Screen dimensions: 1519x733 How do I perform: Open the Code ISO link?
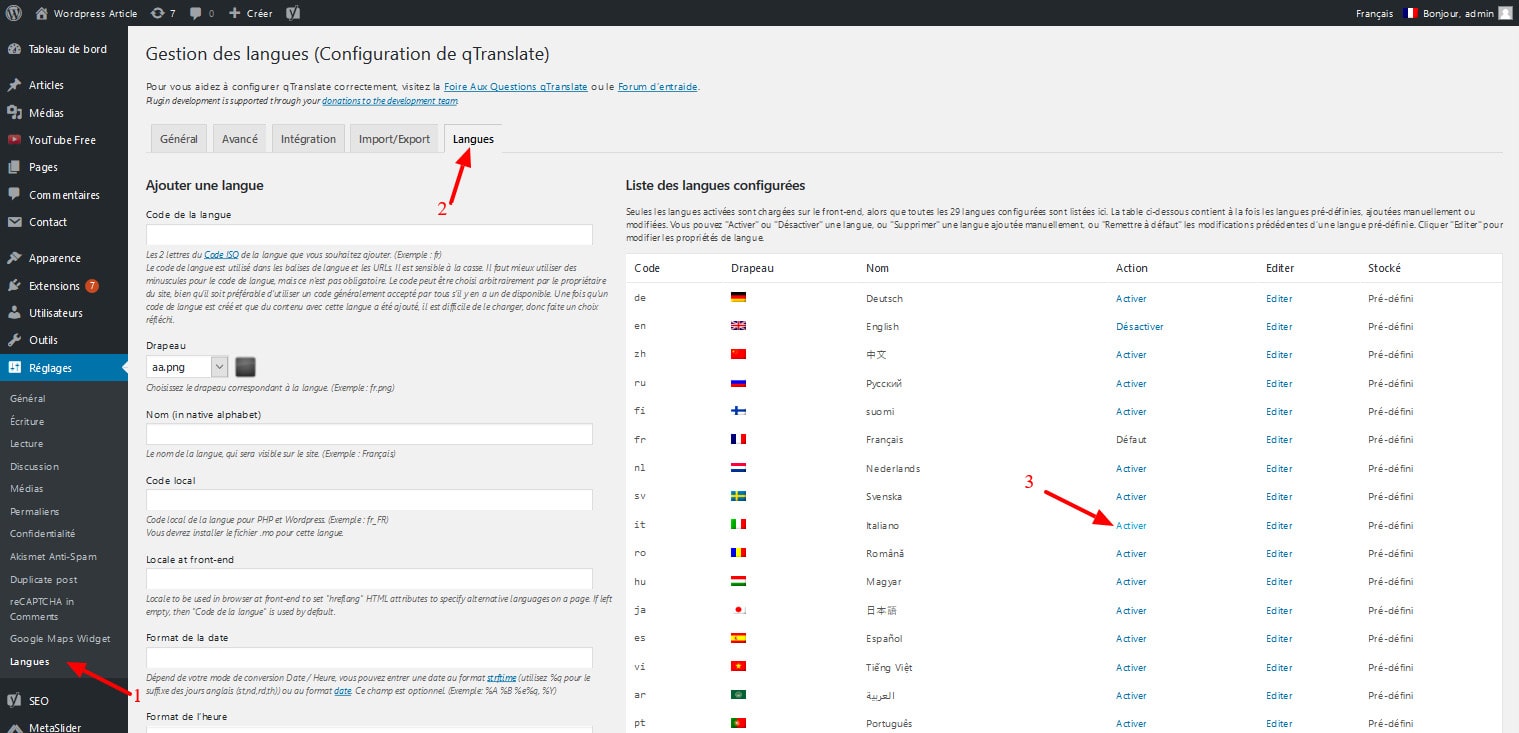(221, 255)
